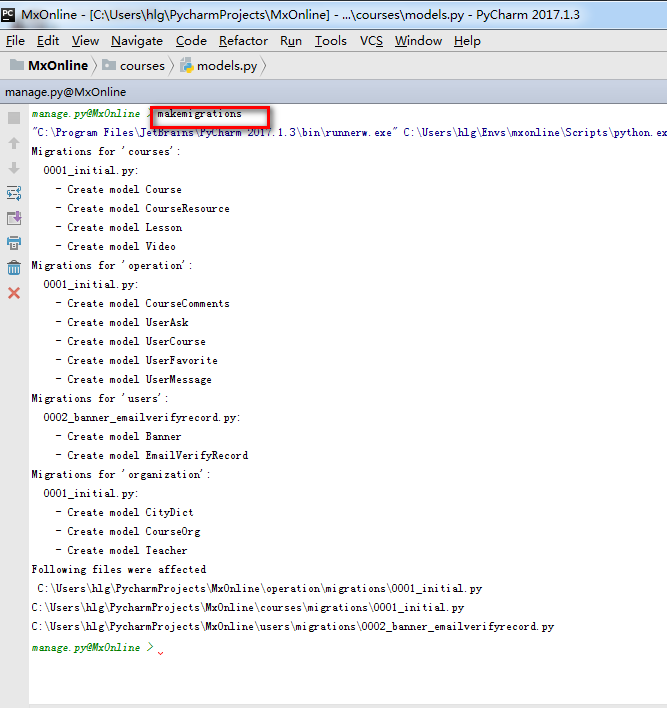Screen dimensions: 667x708
Task: Click the models.py Python file icon in breadcrumb
Action: [187, 66]
